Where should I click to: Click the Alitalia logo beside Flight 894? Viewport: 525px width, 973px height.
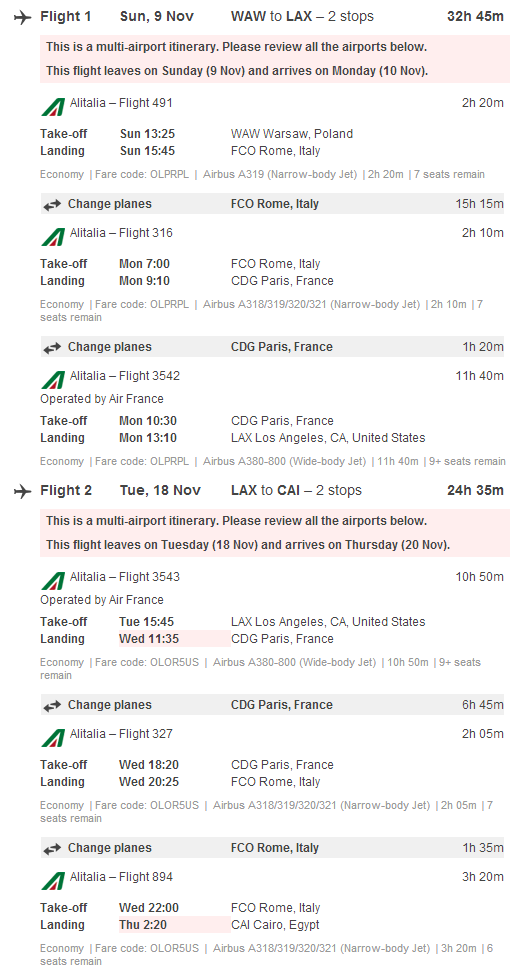53,881
